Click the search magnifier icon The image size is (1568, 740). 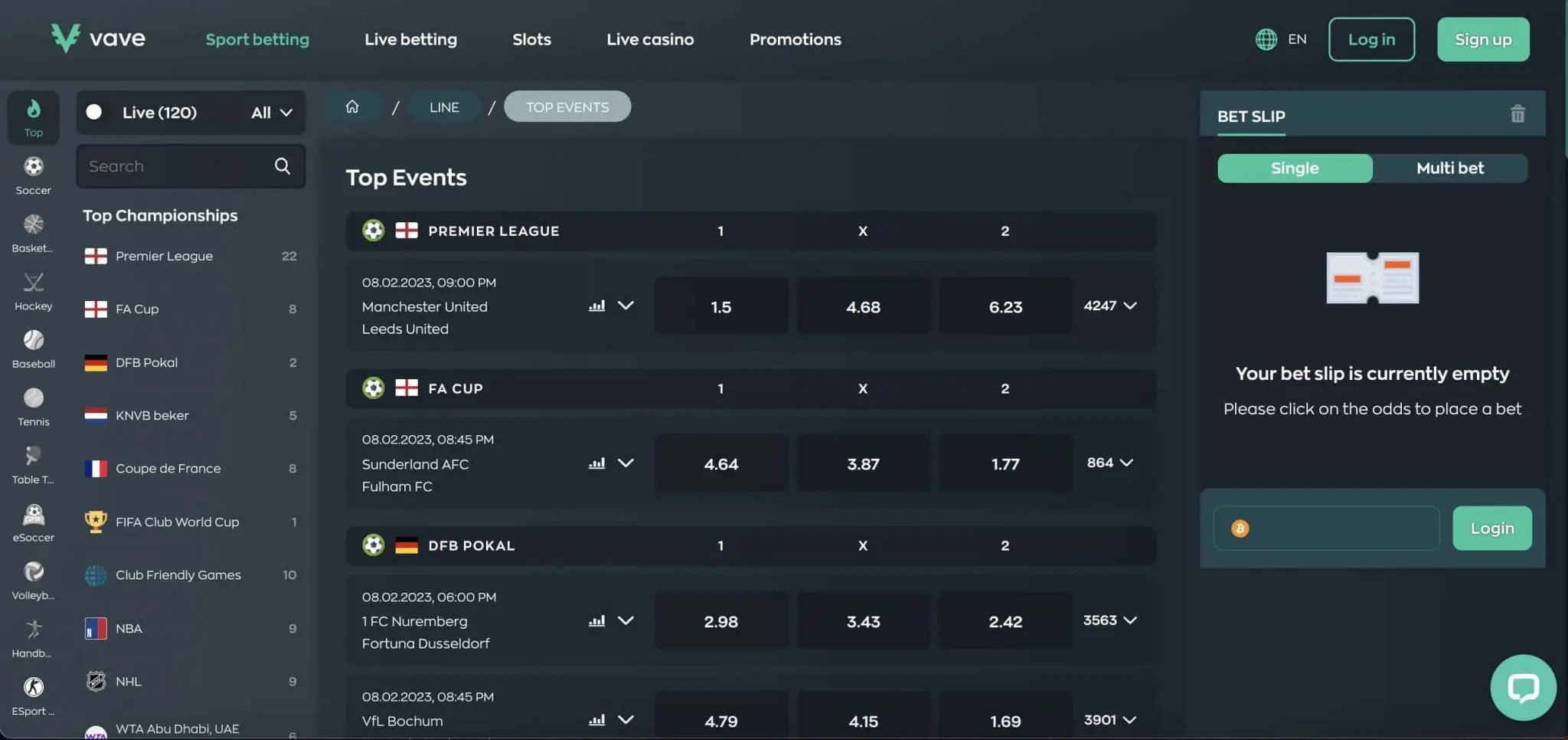pos(283,166)
